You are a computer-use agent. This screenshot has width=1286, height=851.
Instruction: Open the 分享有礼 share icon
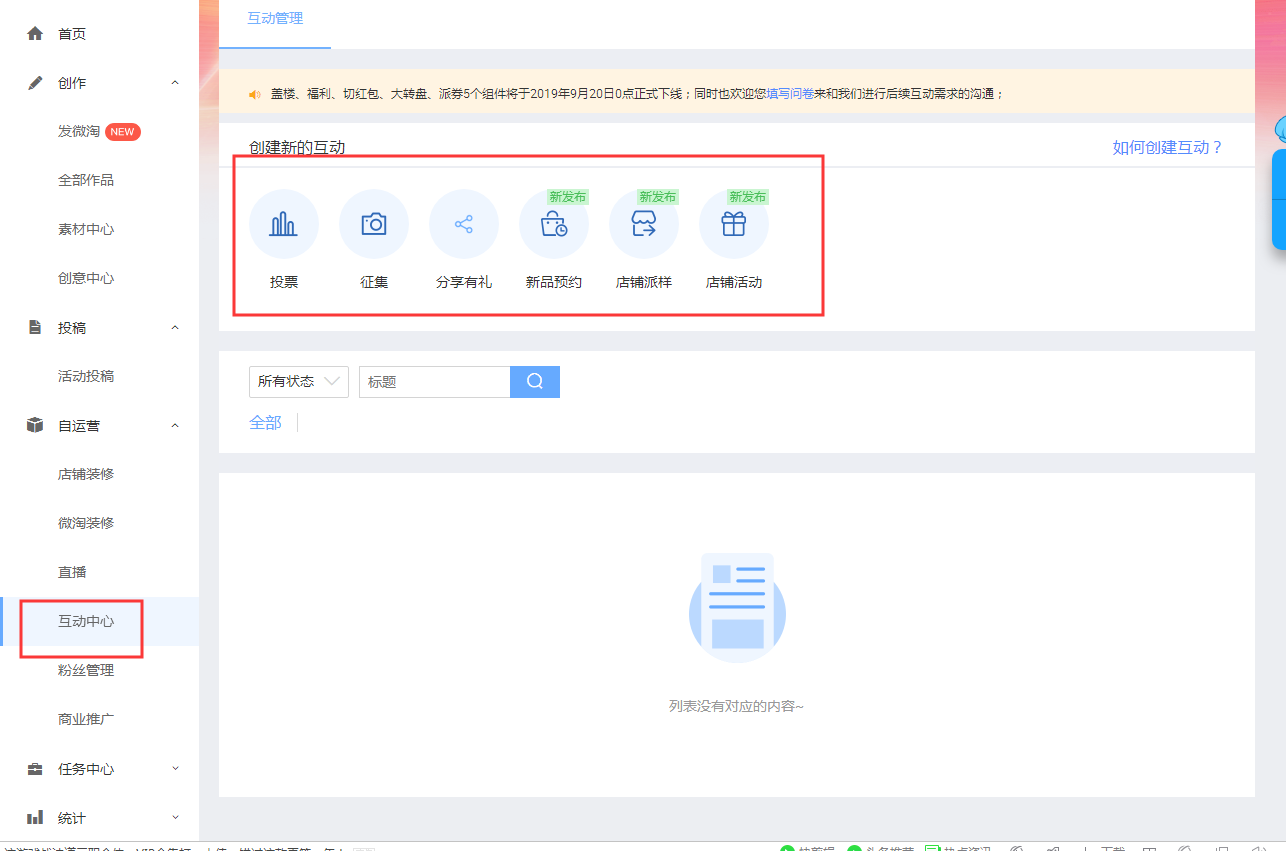click(x=464, y=224)
